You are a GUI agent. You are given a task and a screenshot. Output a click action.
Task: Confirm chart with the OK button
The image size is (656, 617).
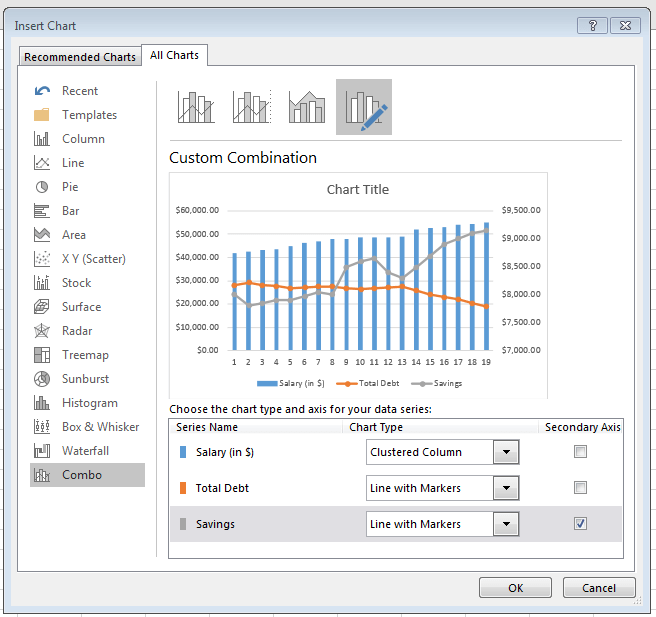[x=515, y=588]
